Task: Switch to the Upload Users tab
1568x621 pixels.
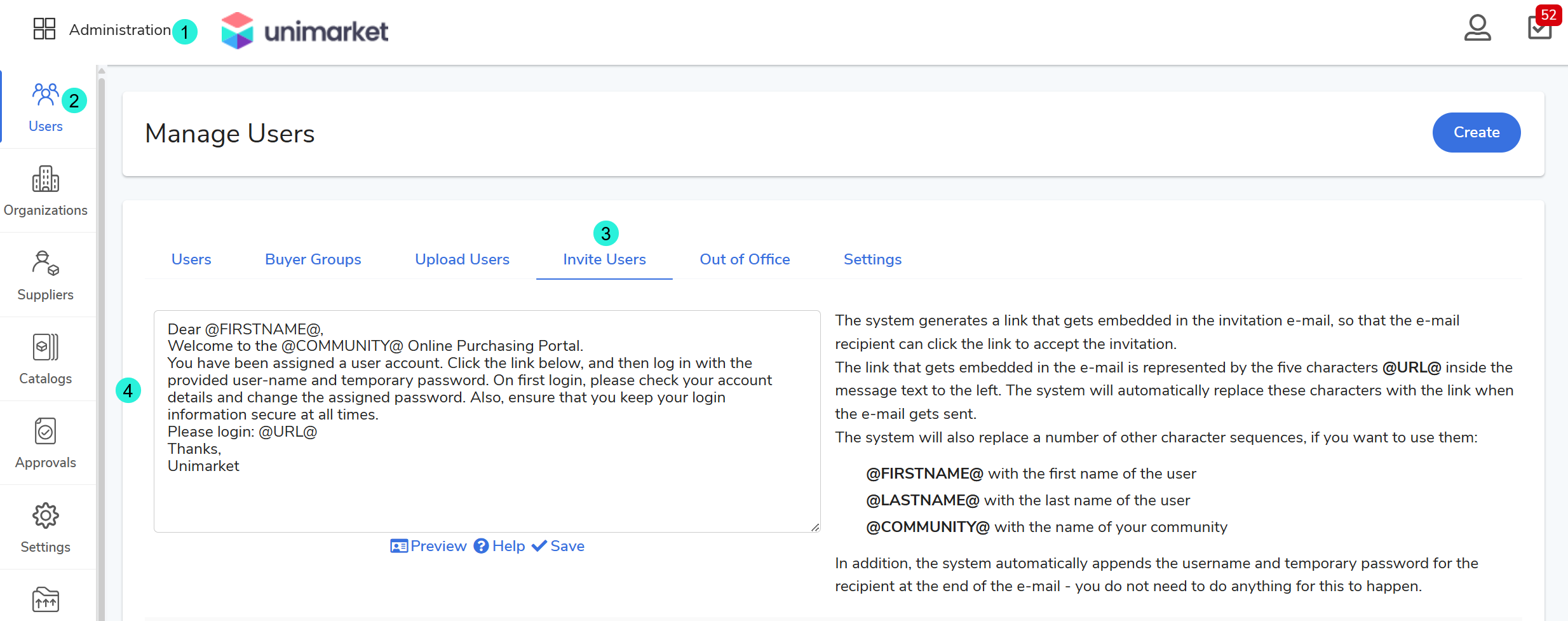Action: pyautogui.click(x=462, y=259)
